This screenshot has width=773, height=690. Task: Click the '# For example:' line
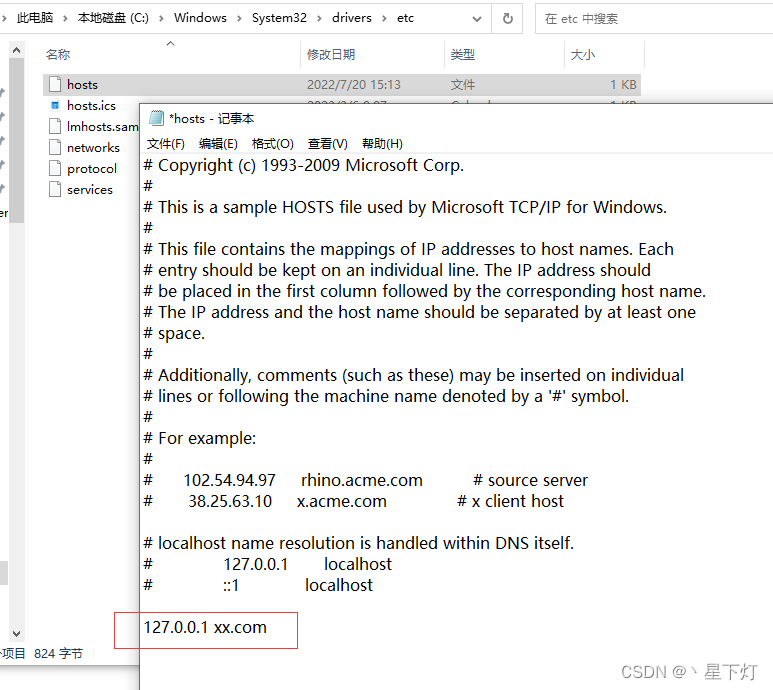200,439
